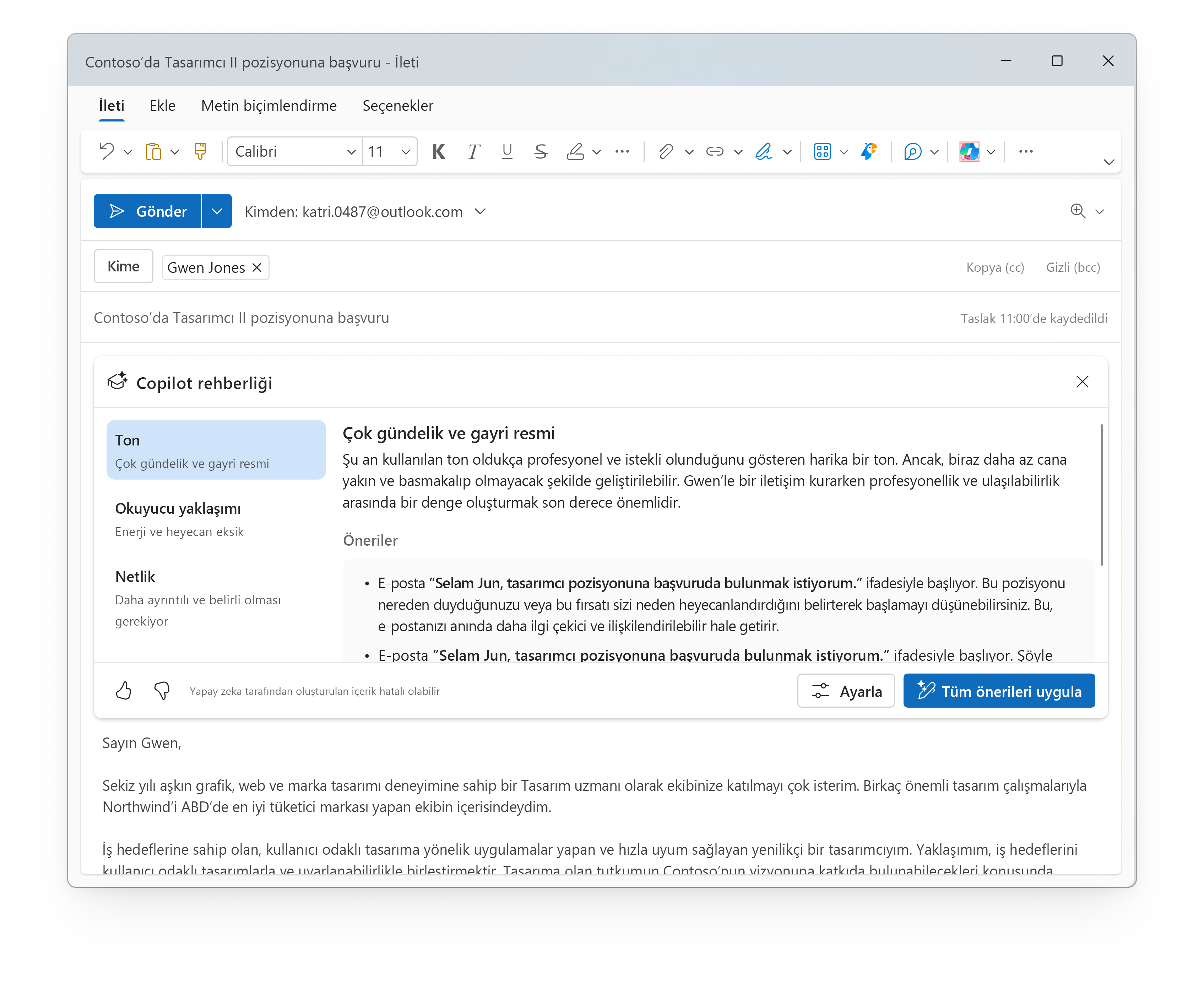The width and height of the screenshot is (1204, 989).
Task: Click Tüm önerileri uygula button
Action: point(999,691)
